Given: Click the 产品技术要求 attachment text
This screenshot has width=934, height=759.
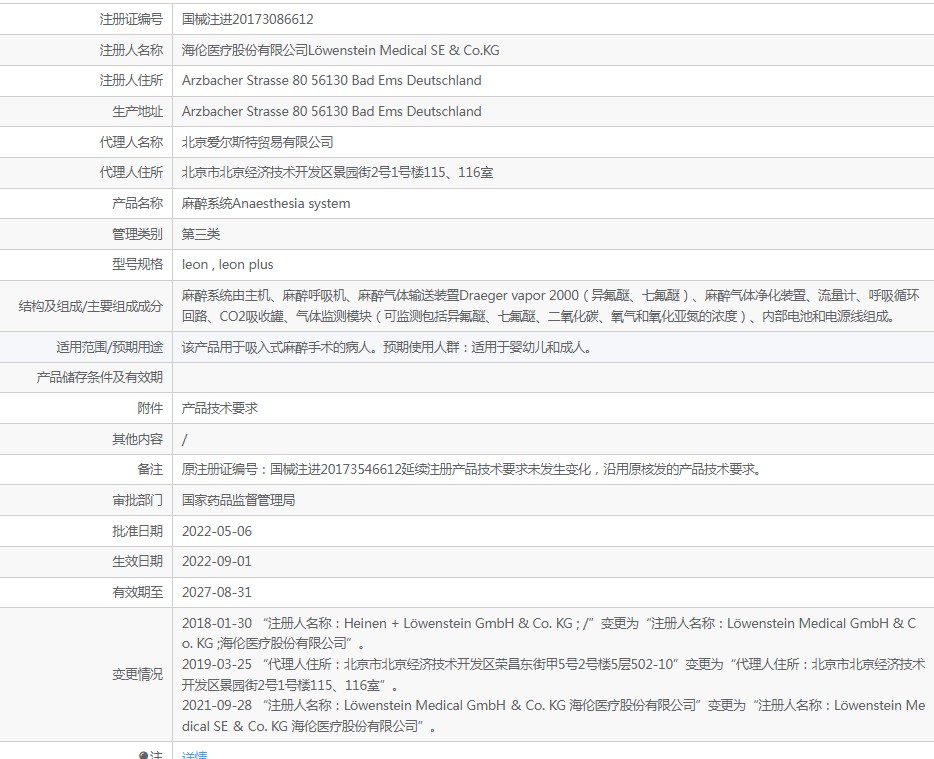Looking at the screenshot, I should pos(220,408).
